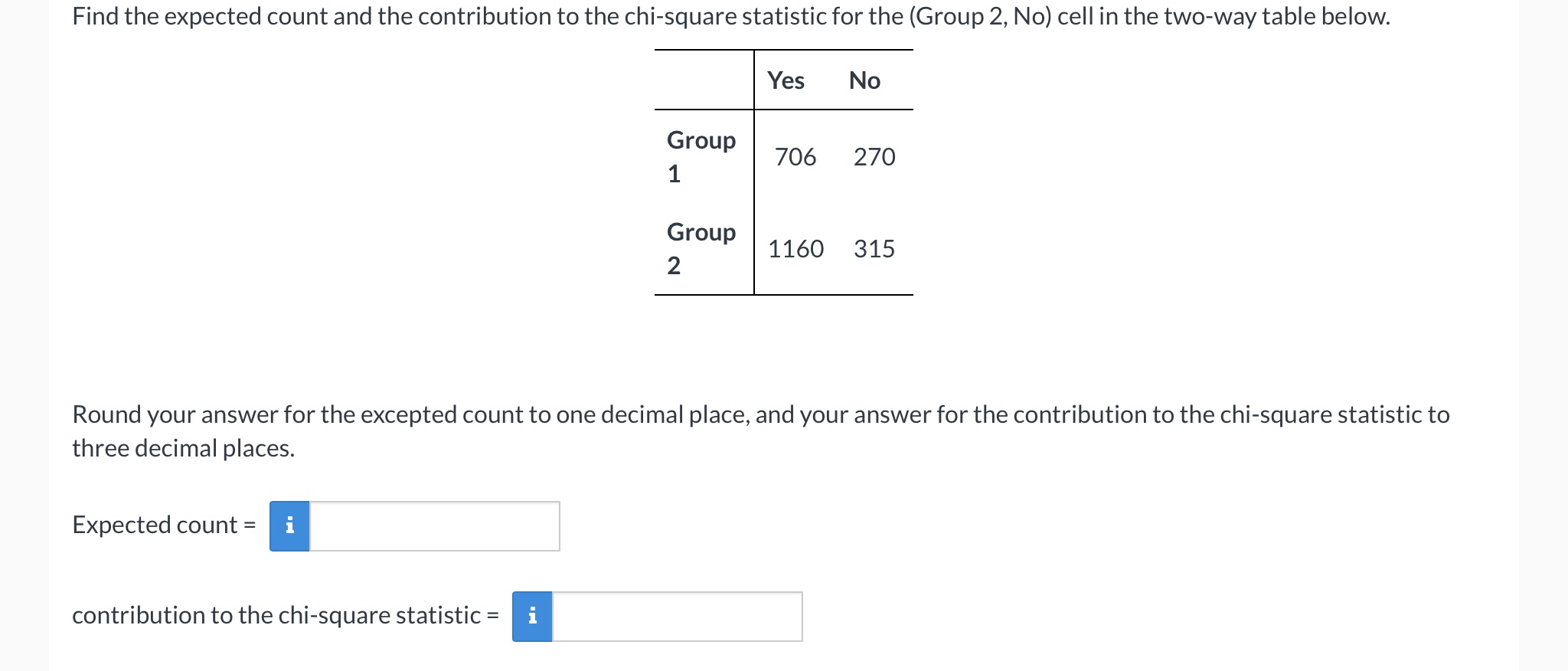Click the Yes column header
This screenshot has height=671, width=1568.
tap(785, 80)
